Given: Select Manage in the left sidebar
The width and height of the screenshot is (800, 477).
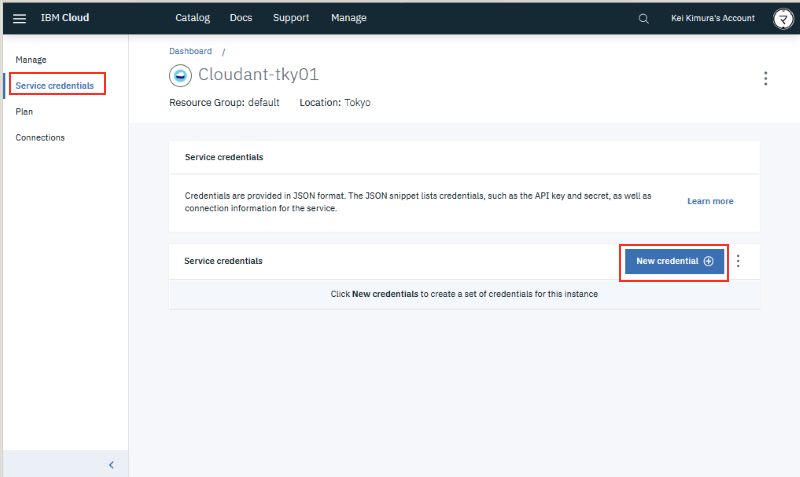Looking at the screenshot, I should [31, 60].
